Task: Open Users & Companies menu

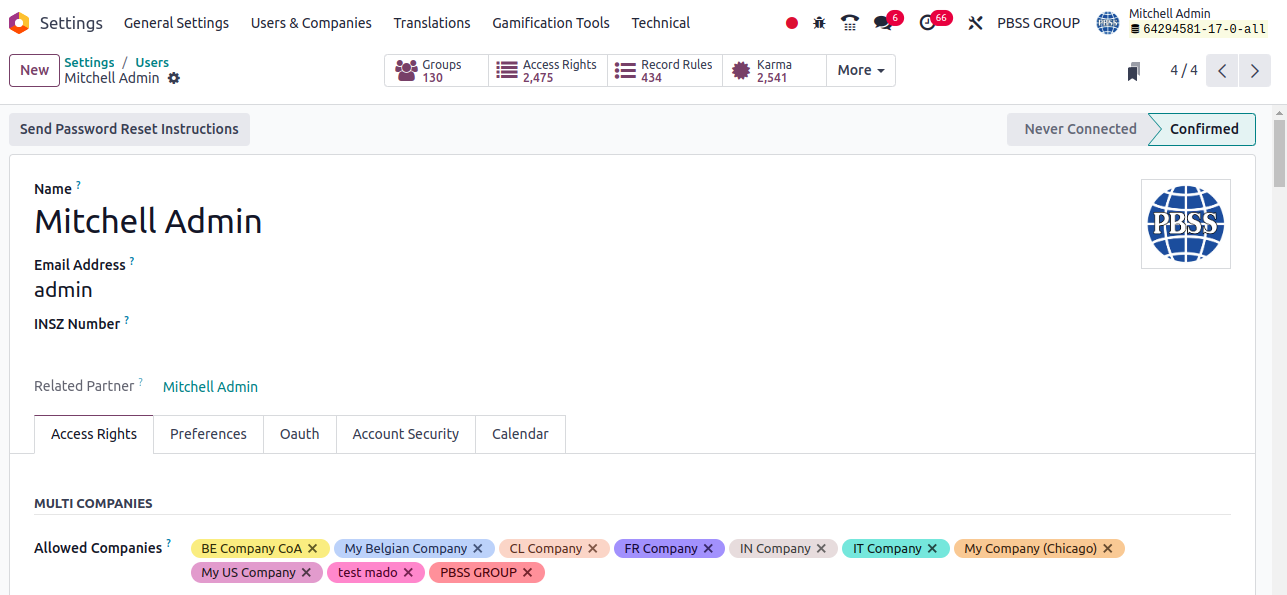Action: (x=311, y=23)
